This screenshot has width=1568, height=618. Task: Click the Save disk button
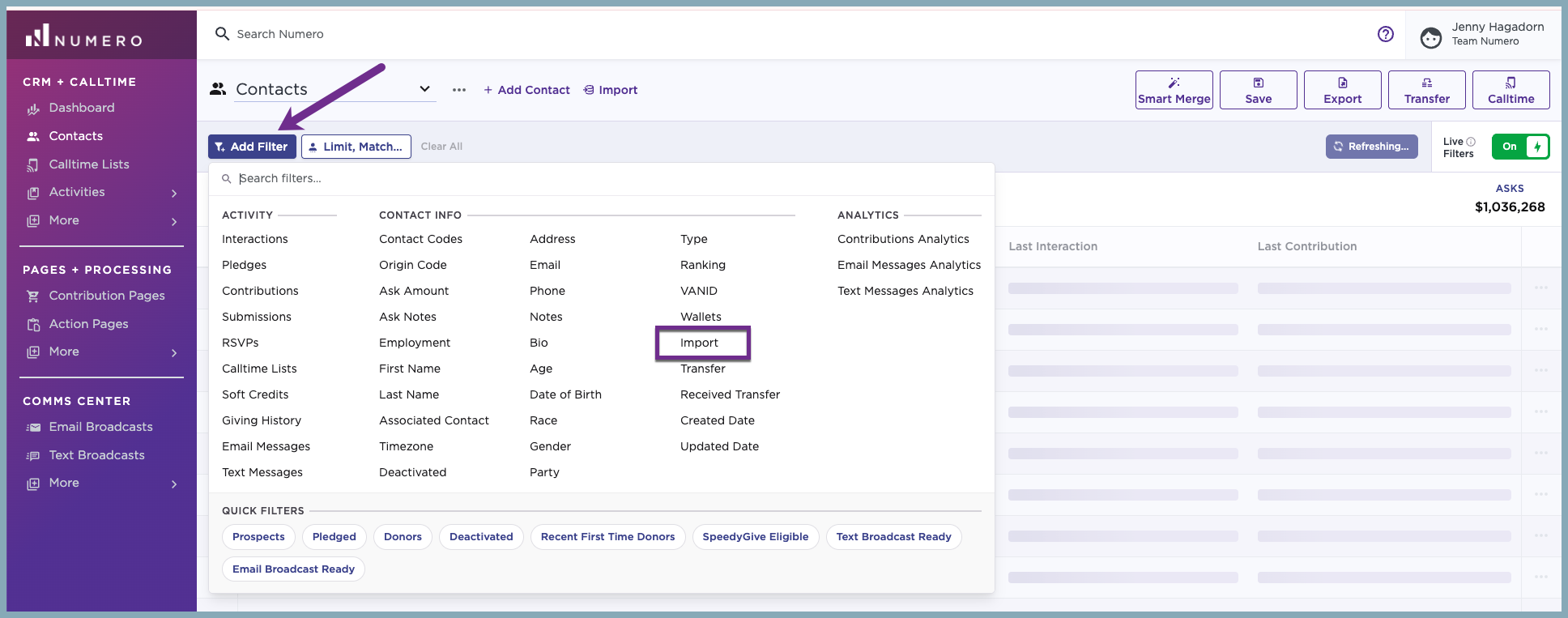coord(1258,90)
